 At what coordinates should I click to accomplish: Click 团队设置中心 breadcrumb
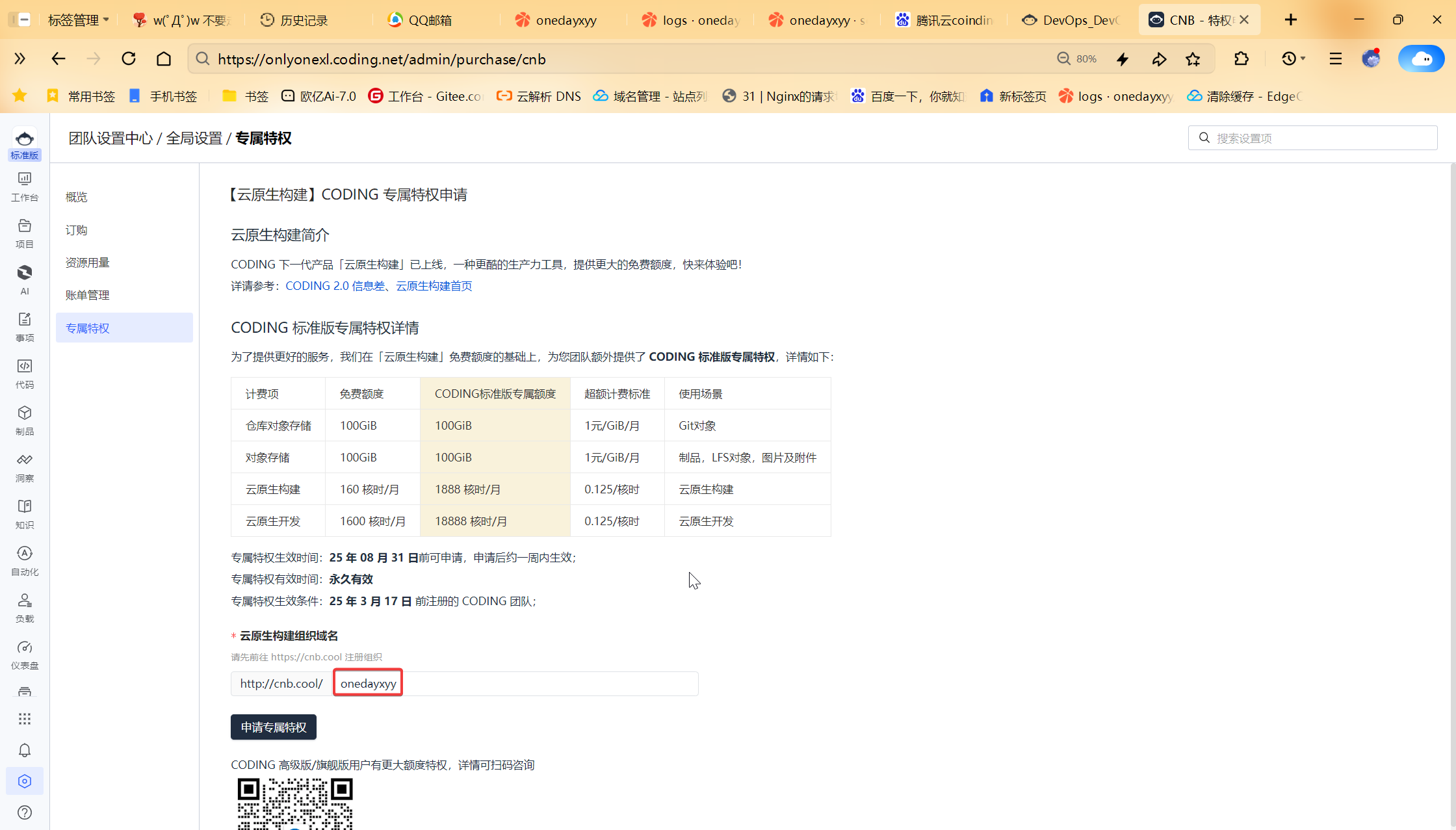(x=110, y=138)
